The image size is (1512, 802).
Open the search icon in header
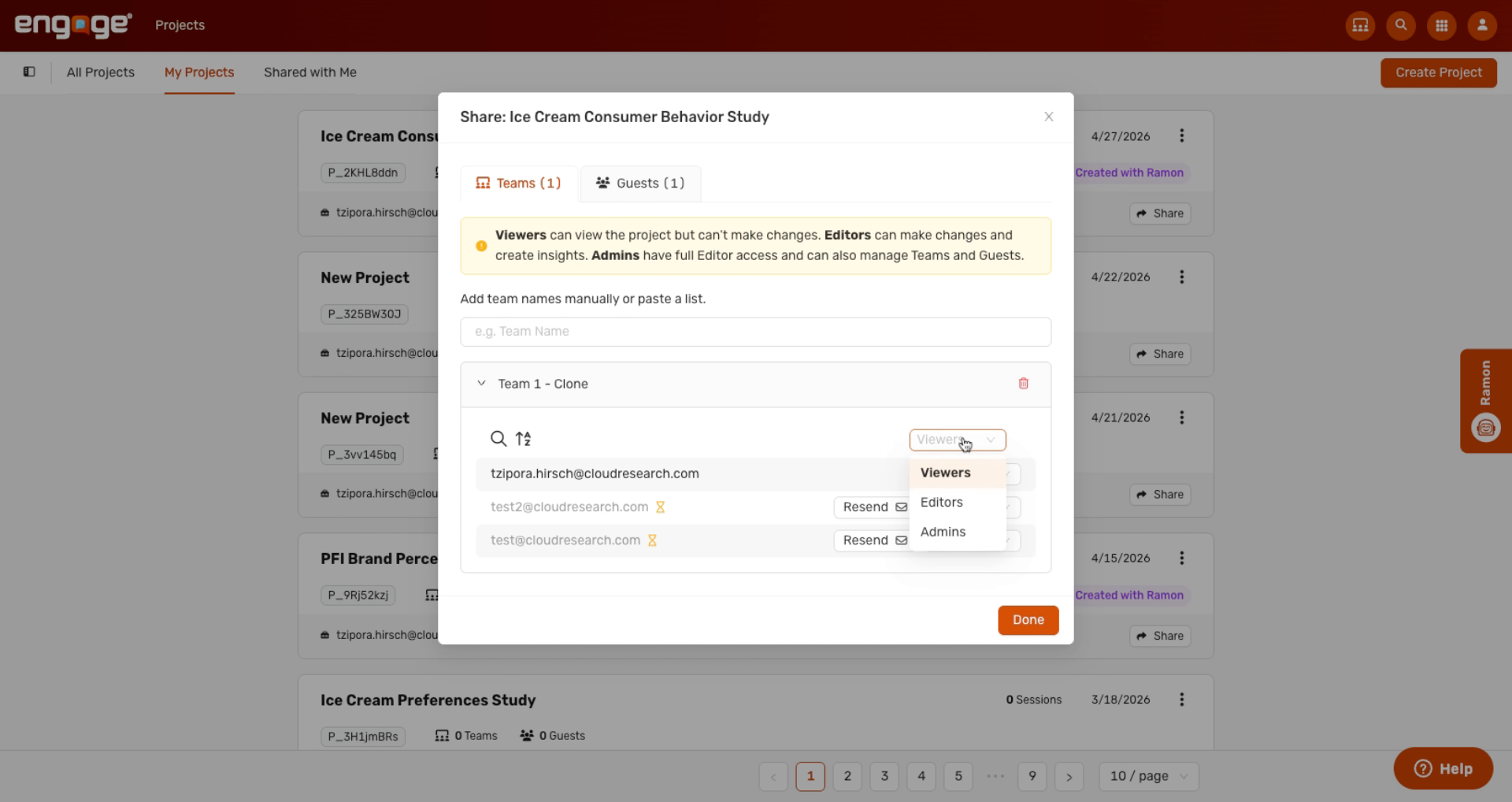1401,25
